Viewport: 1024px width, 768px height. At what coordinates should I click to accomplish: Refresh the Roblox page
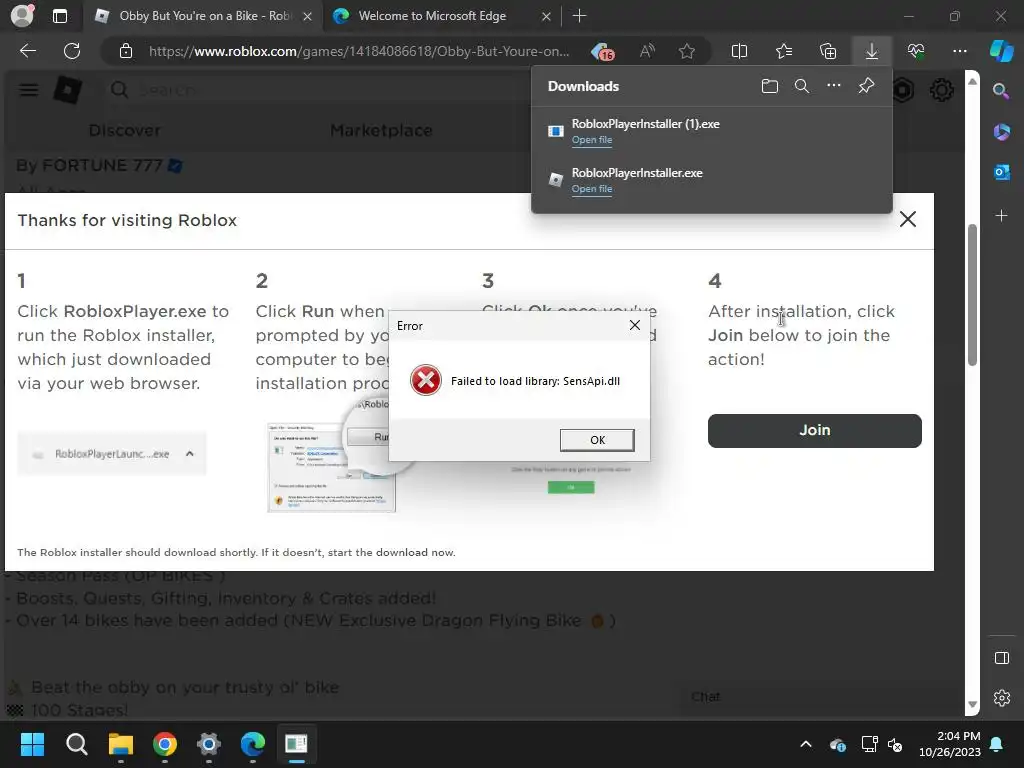tap(72, 51)
